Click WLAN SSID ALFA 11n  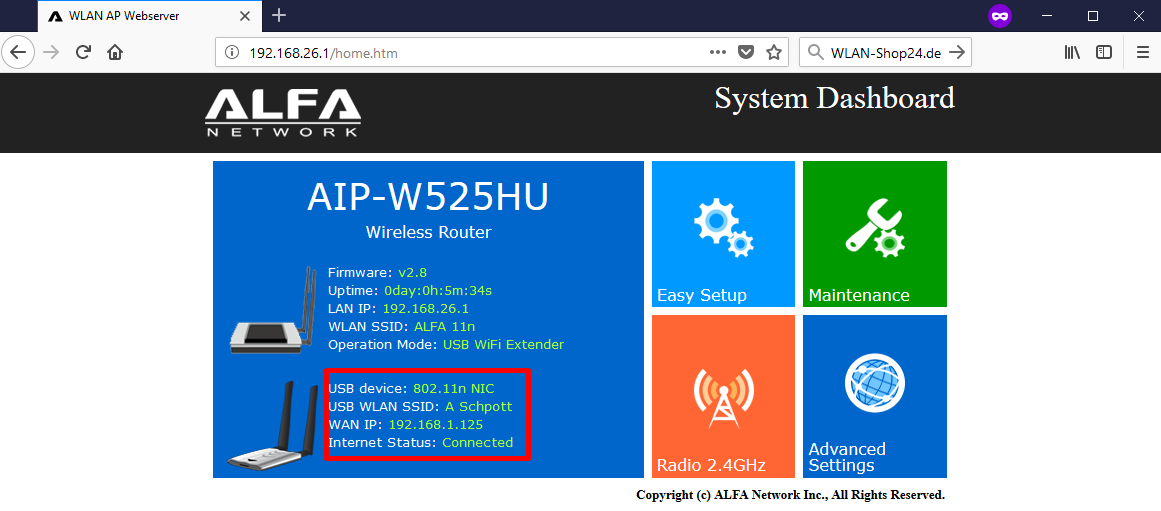pyautogui.click(x=444, y=326)
